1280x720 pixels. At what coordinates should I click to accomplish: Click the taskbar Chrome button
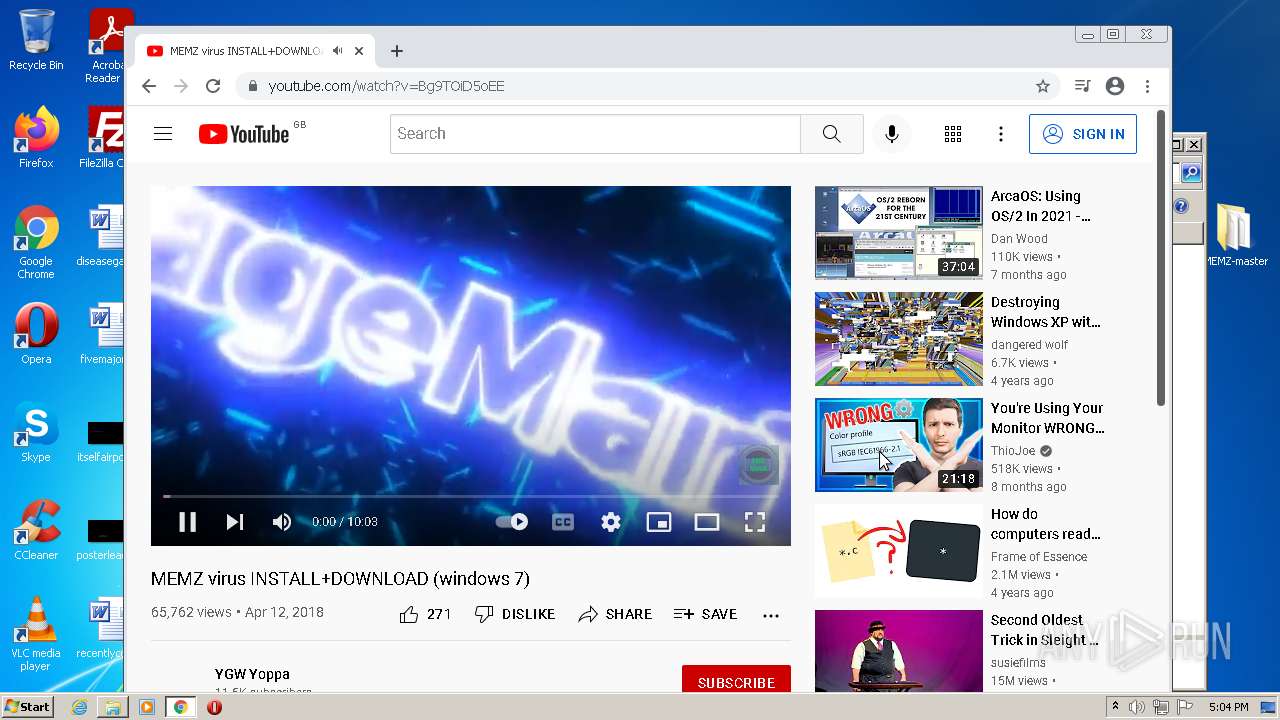[x=180, y=707]
